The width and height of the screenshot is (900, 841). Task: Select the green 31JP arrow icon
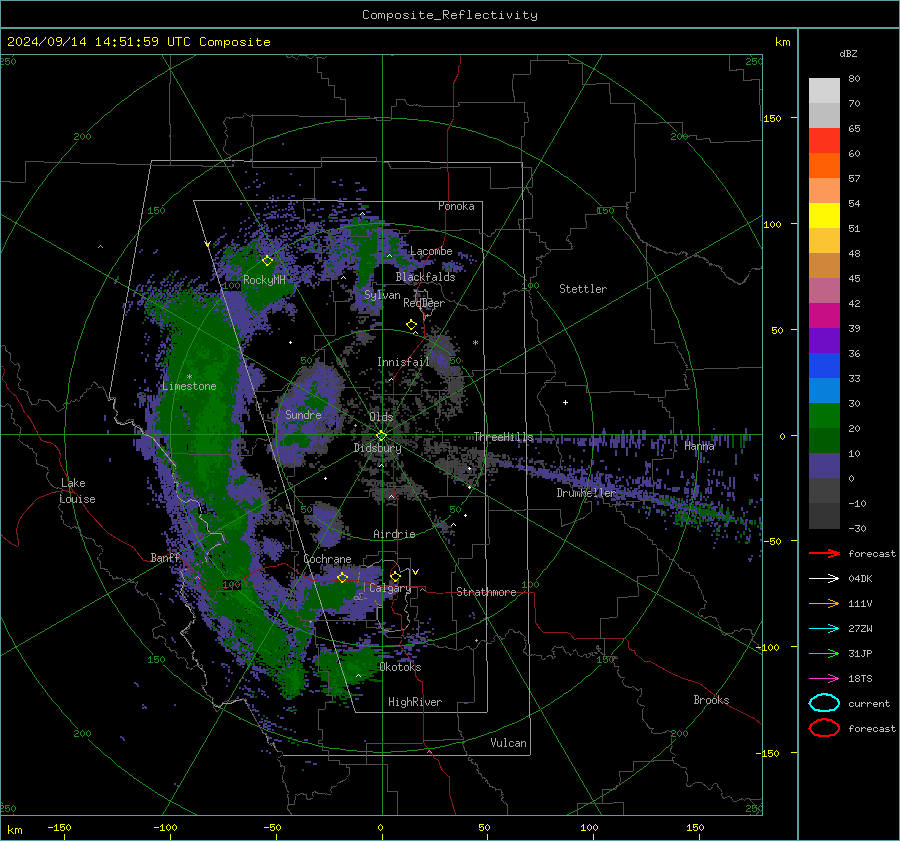point(824,653)
